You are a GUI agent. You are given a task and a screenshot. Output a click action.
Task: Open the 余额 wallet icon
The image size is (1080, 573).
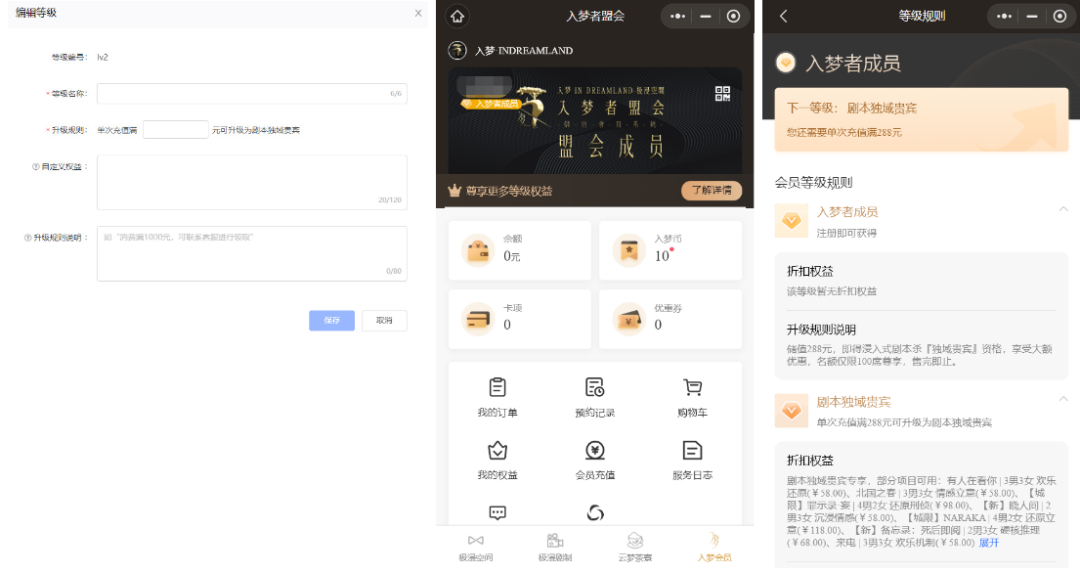pyautogui.click(x=478, y=251)
